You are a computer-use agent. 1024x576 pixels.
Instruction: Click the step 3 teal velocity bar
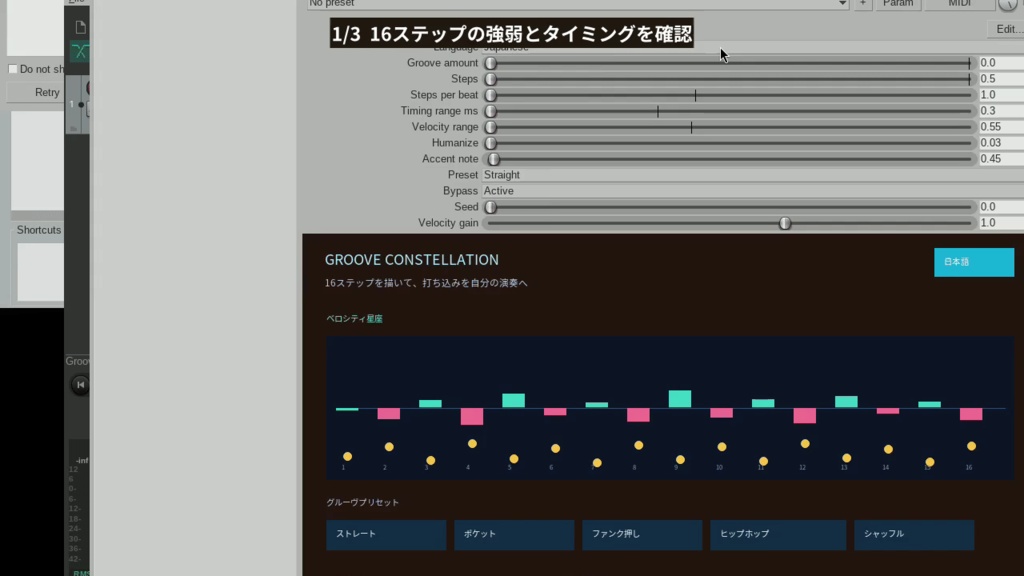pyautogui.click(x=430, y=404)
